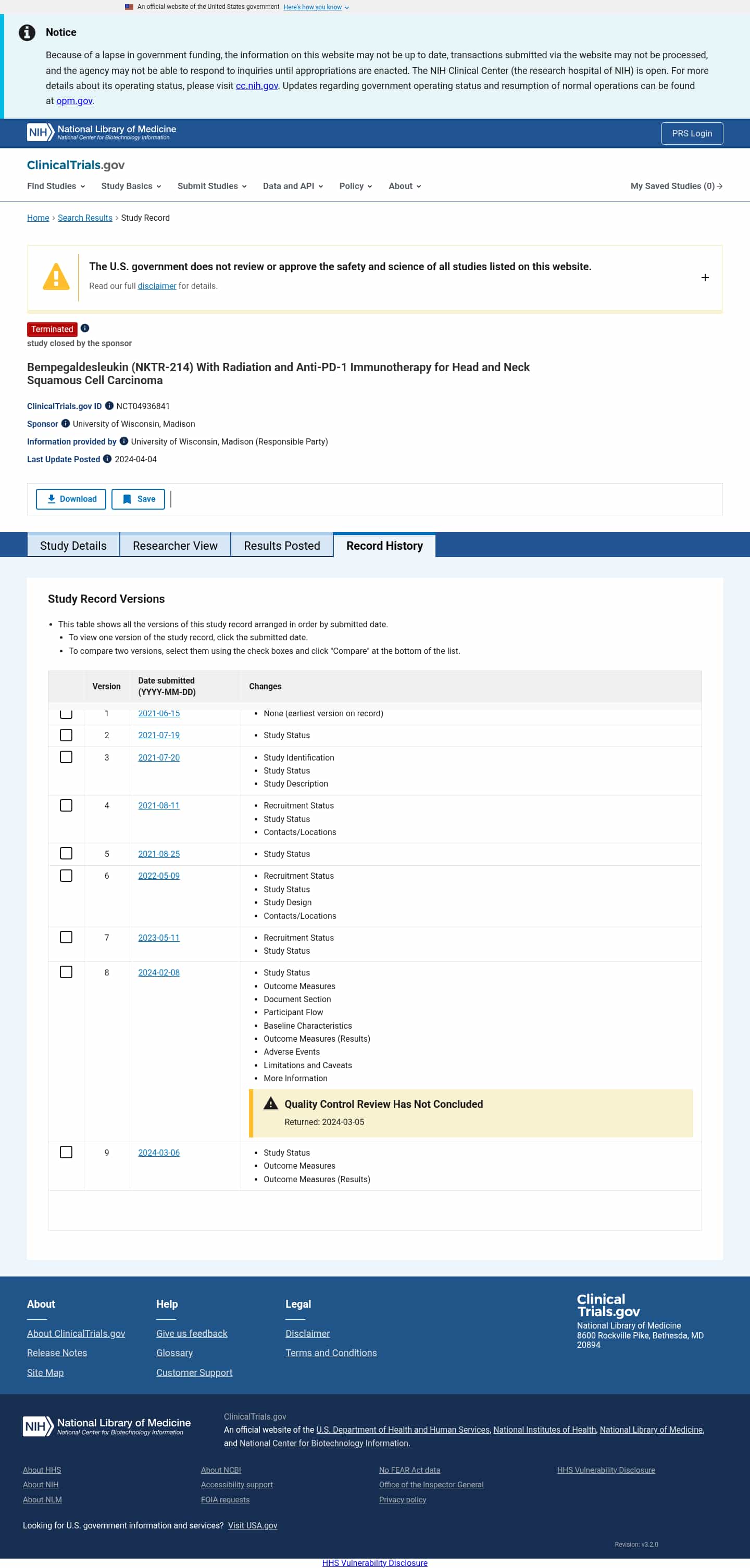750x1568 pixels.
Task: Click the NIH National Library of Medicine header logo
Action: (102, 132)
